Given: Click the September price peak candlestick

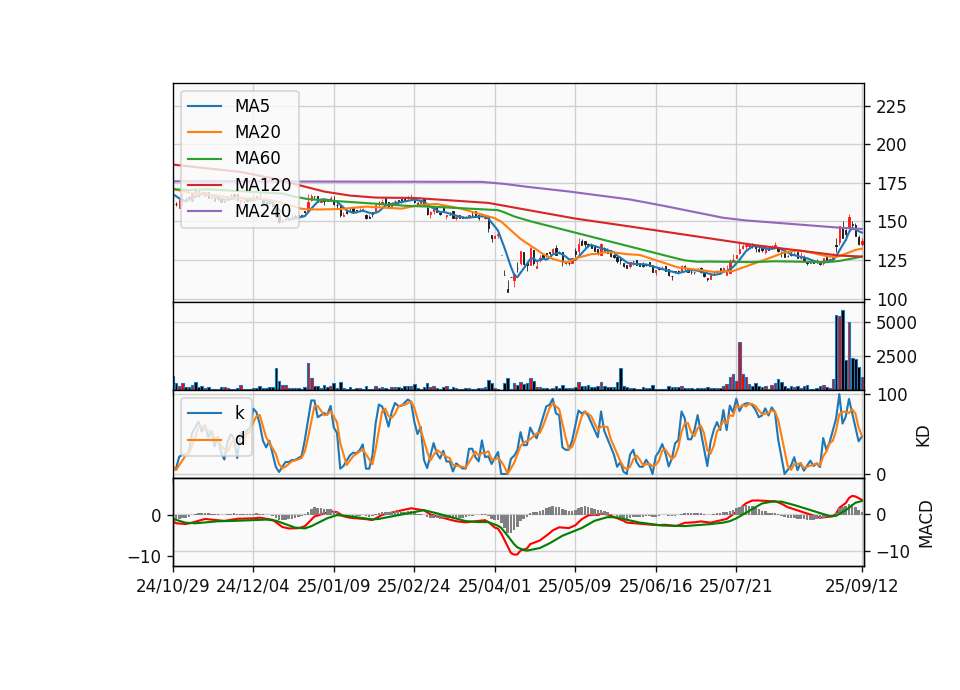Looking at the screenshot, I should coord(849,222).
